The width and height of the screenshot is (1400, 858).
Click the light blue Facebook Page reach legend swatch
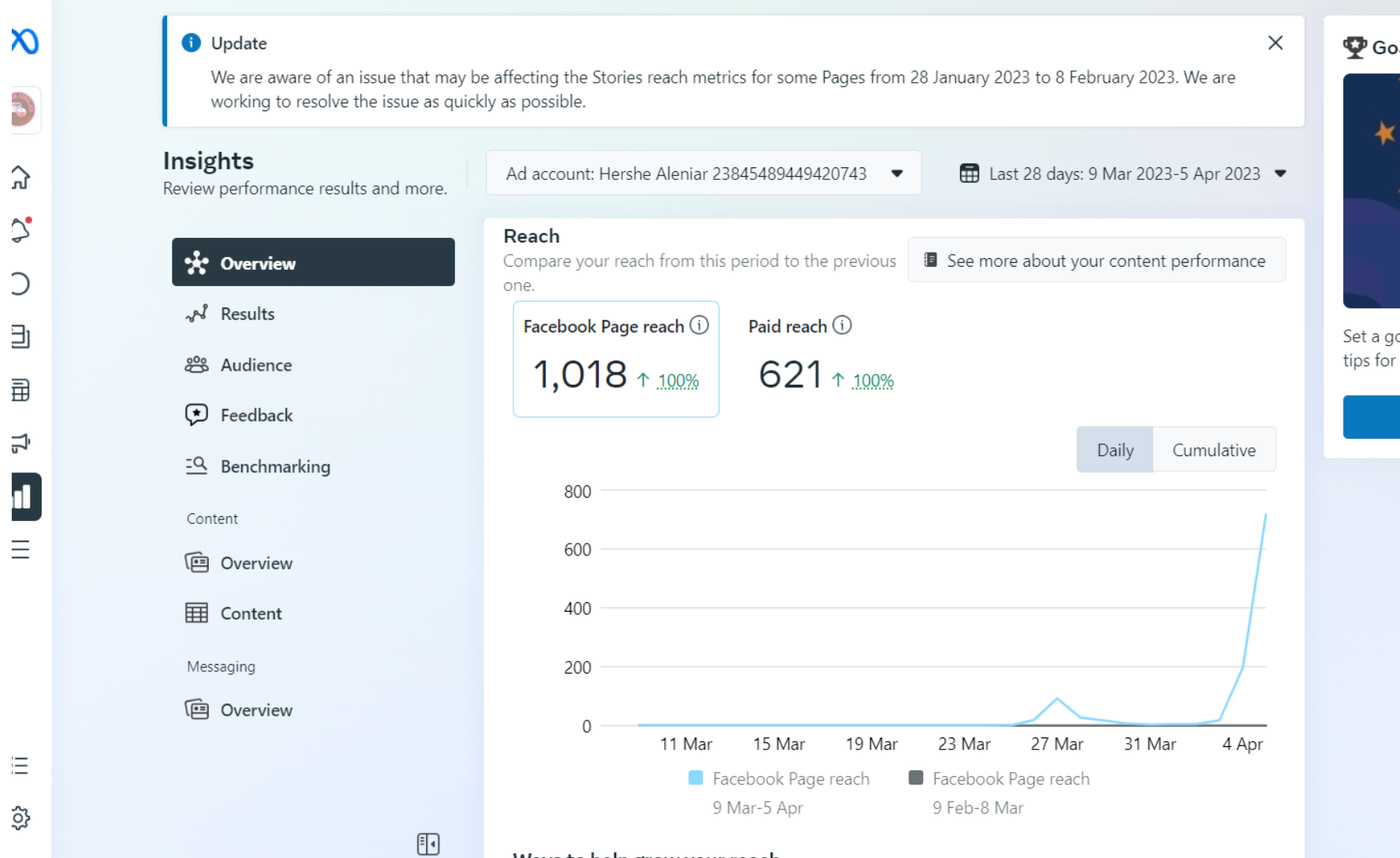point(696,778)
